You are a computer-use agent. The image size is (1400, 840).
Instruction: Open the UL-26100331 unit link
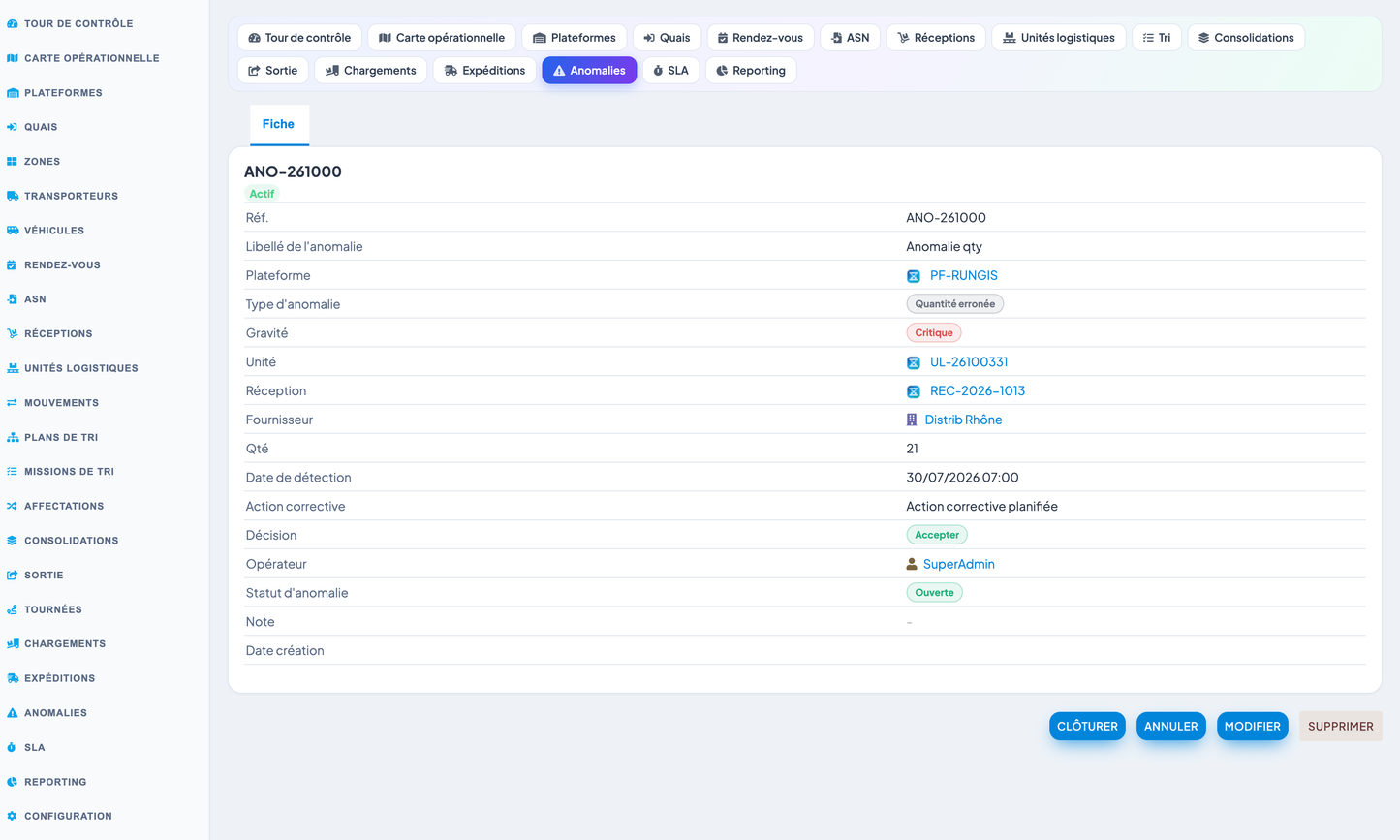pyautogui.click(x=969, y=361)
